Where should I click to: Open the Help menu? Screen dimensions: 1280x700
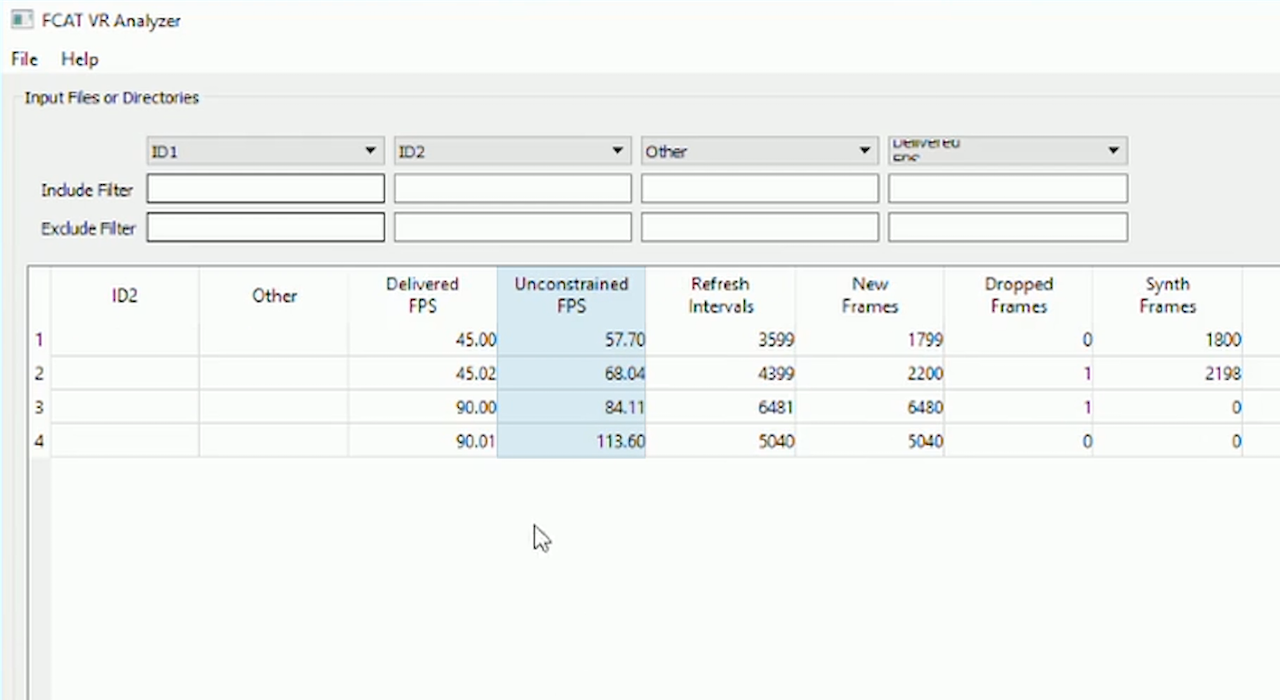(79, 59)
